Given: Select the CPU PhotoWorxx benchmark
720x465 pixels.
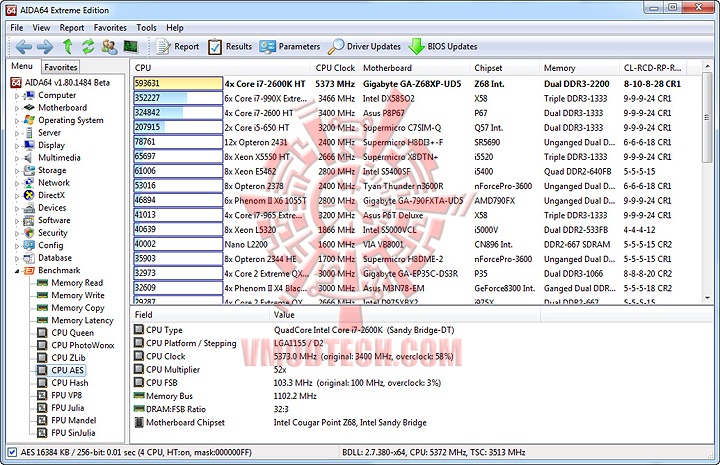Looking at the screenshot, I should pos(83,345).
